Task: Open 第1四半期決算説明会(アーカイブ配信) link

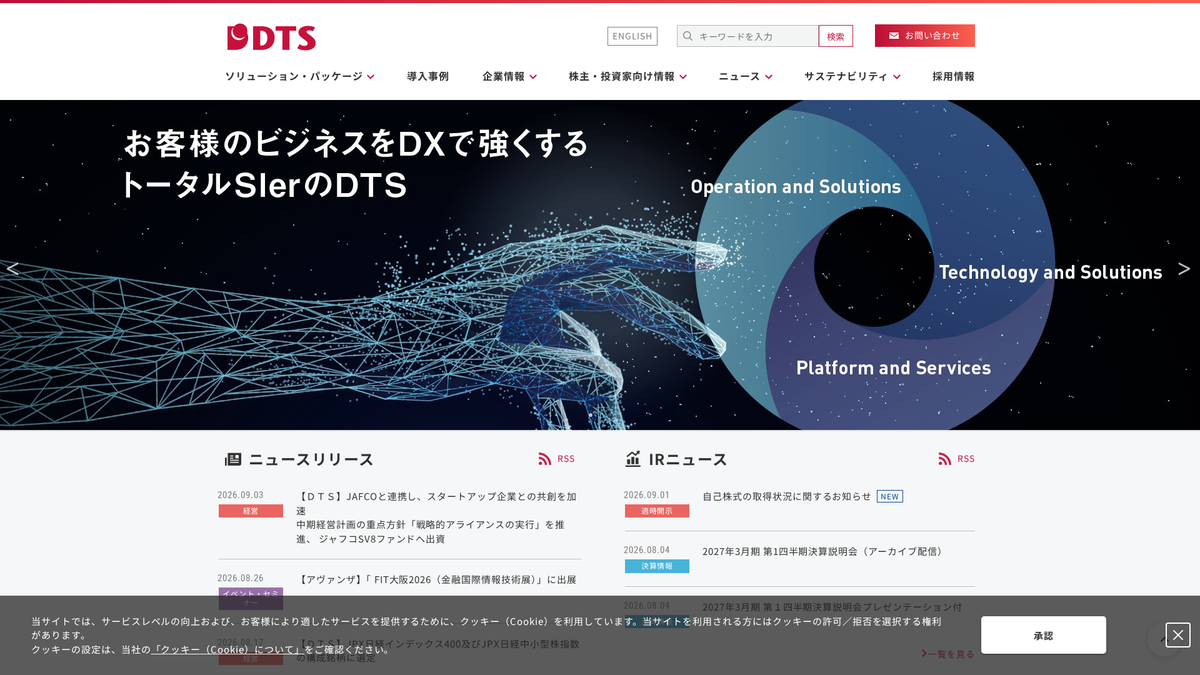Action: point(824,551)
